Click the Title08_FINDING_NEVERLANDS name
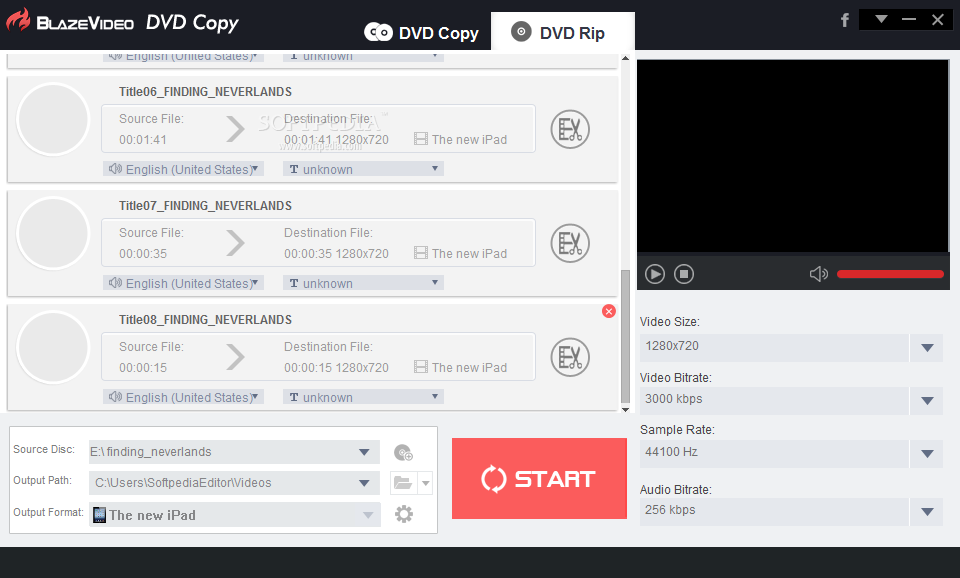Screen dimensions: 960x578 tap(205, 320)
